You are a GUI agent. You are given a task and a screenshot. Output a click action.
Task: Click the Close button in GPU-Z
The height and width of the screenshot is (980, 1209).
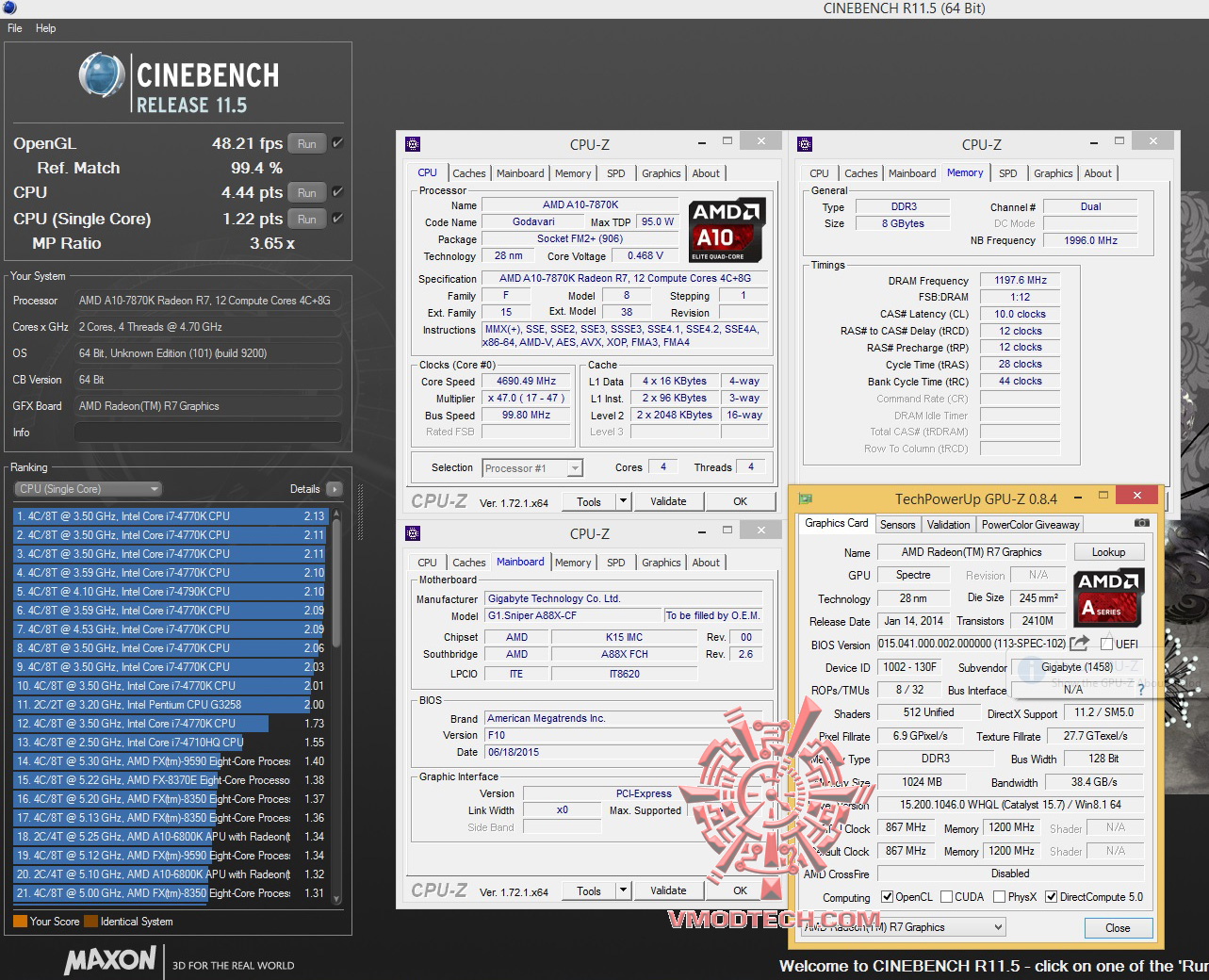1118,927
